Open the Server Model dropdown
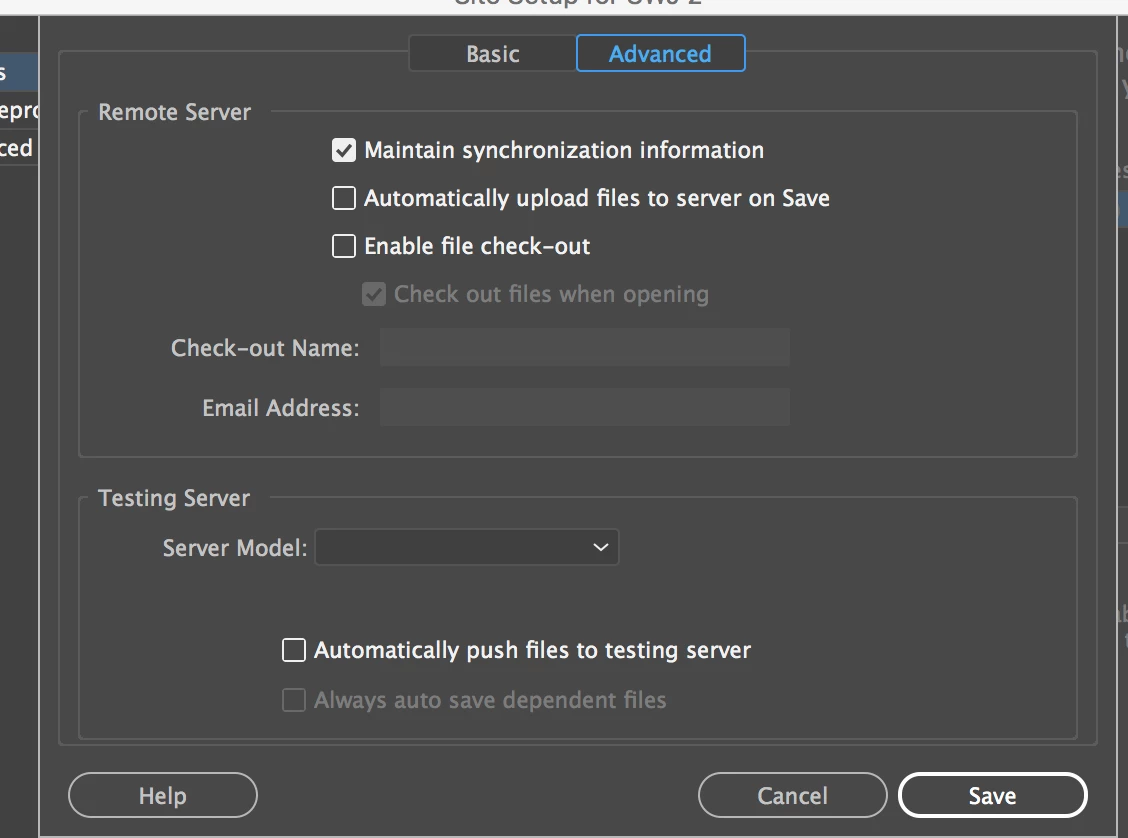The width and height of the screenshot is (1128, 838). (x=467, y=547)
